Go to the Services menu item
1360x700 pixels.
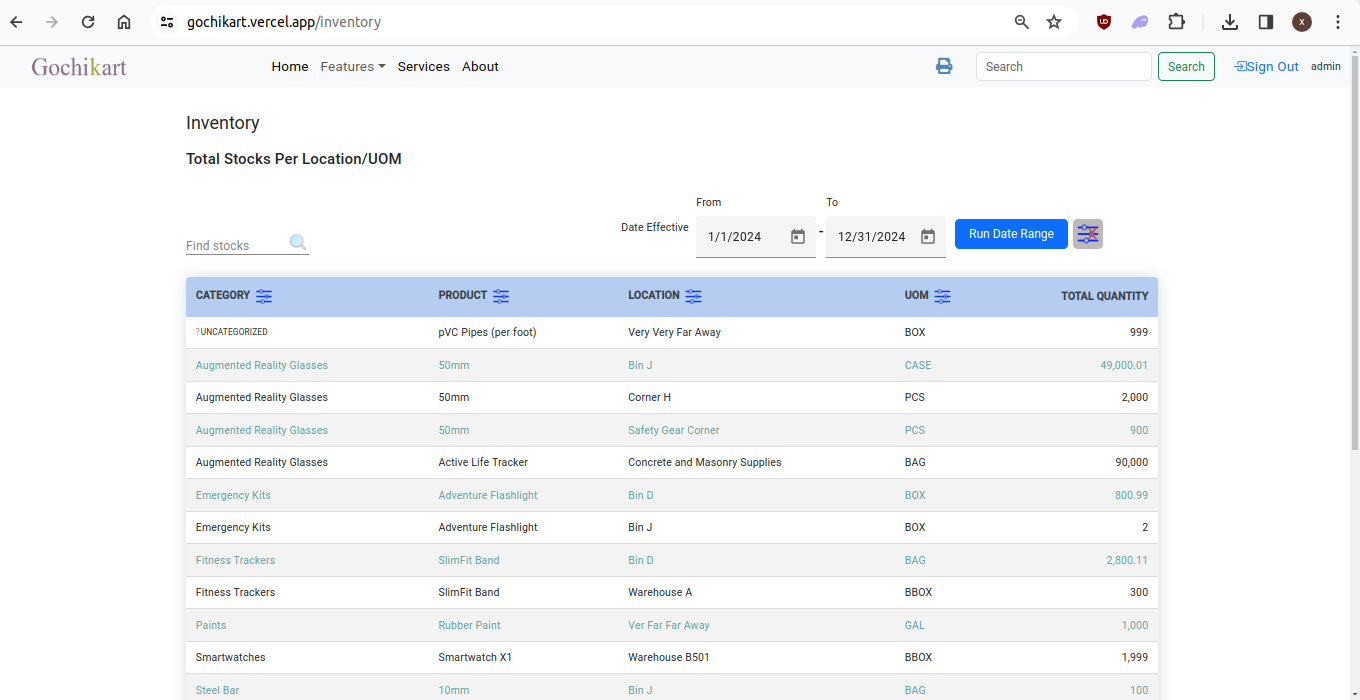423,67
